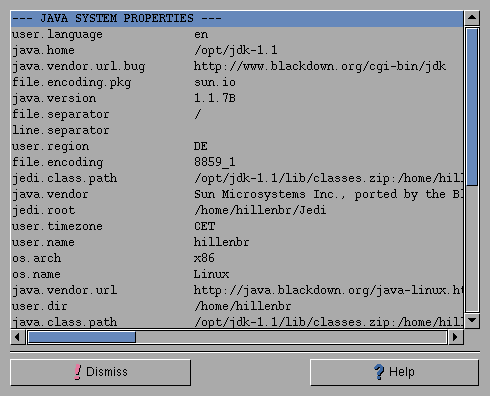Select the user.timezone row
The width and height of the screenshot is (490, 396).
point(237,226)
